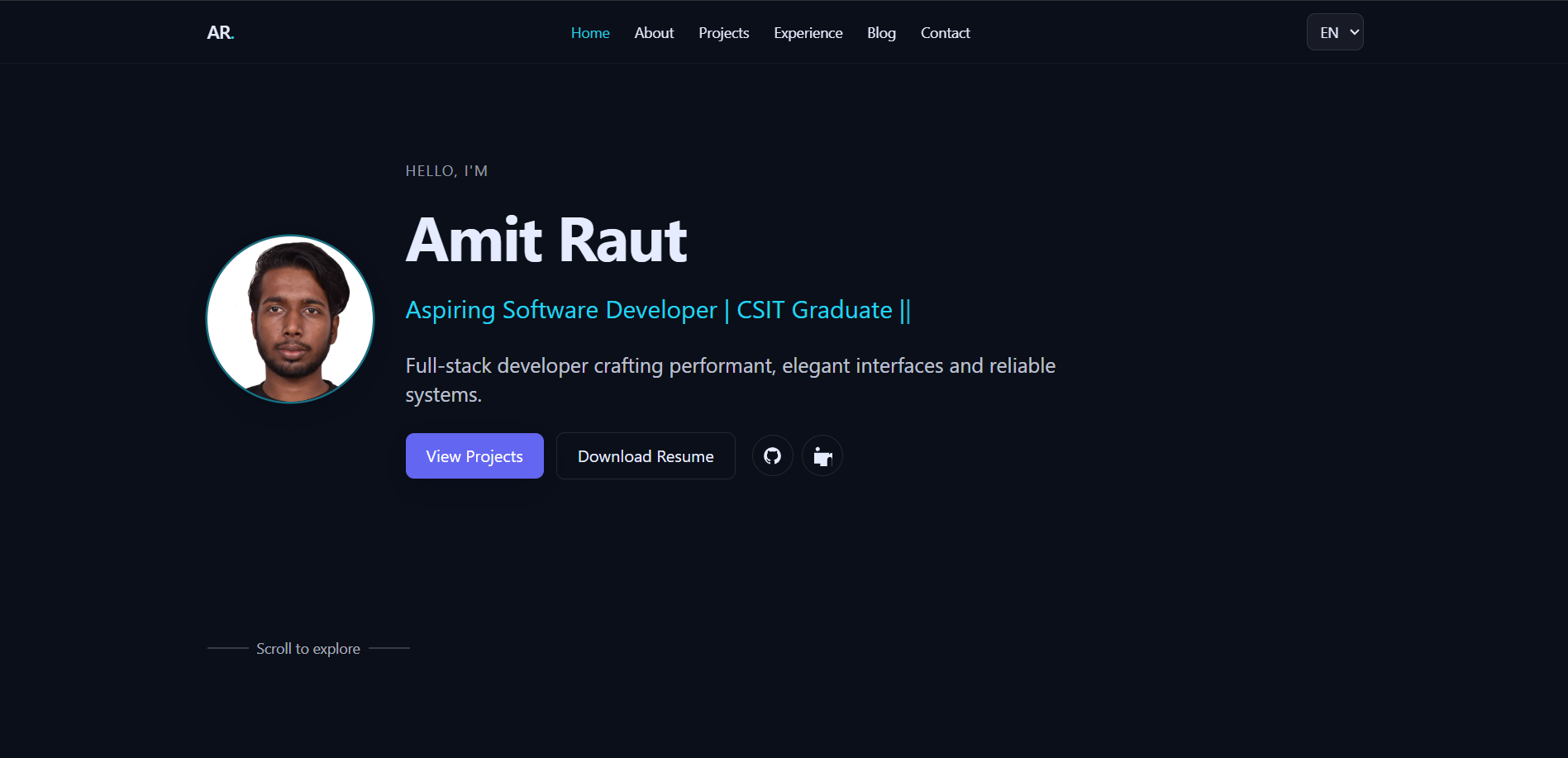Viewport: 1568px width, 758px height.
Task: Click the Download Resume button
Action: pyautogui.click(x=646, y=455)
